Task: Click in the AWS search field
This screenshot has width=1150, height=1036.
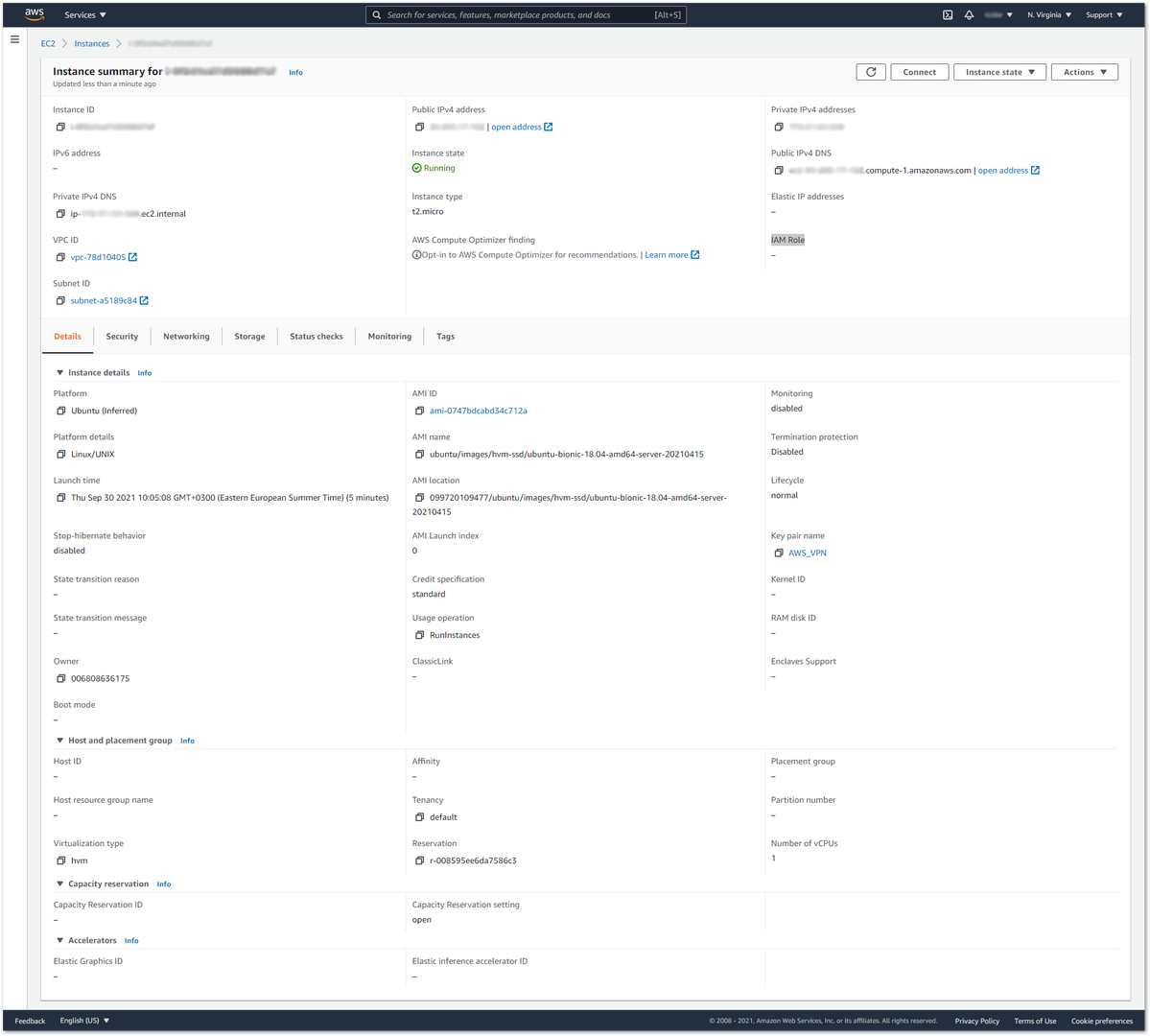Action: click(526, 14)
